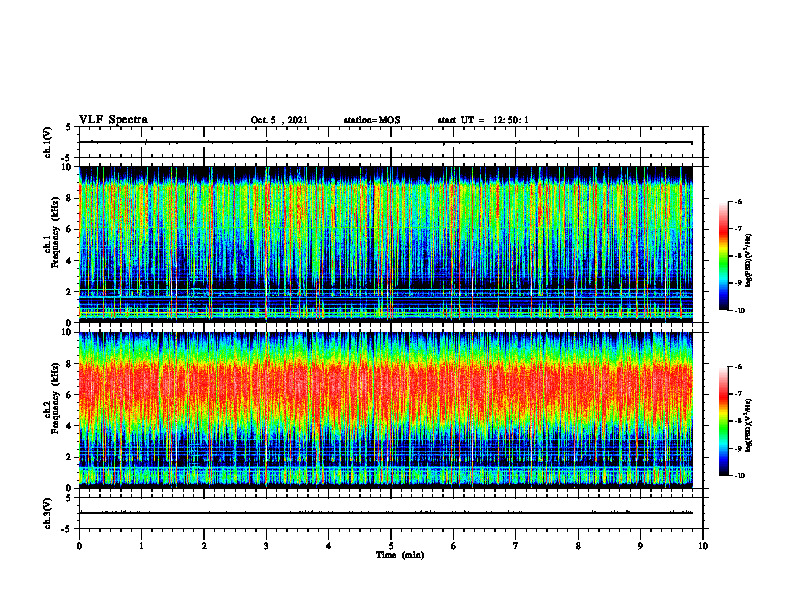Click the ch.1 PSD color scale bar
Viewport: 792px width, 612px height.
pos(724,256)
